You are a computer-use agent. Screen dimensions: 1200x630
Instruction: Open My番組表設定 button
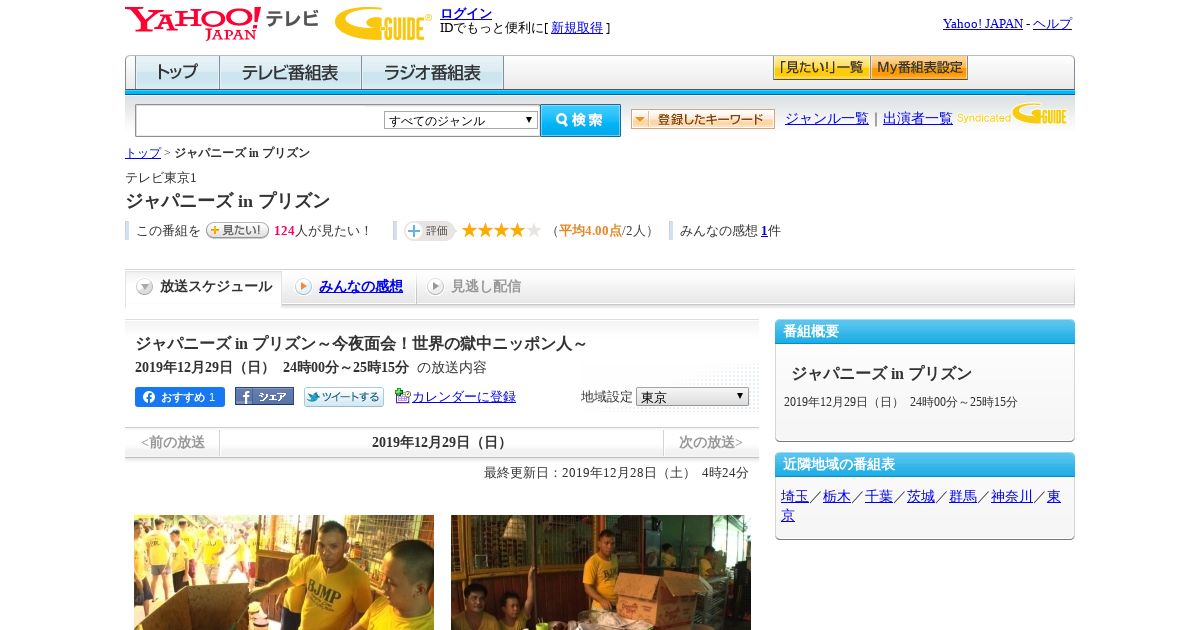click(919, 68)
